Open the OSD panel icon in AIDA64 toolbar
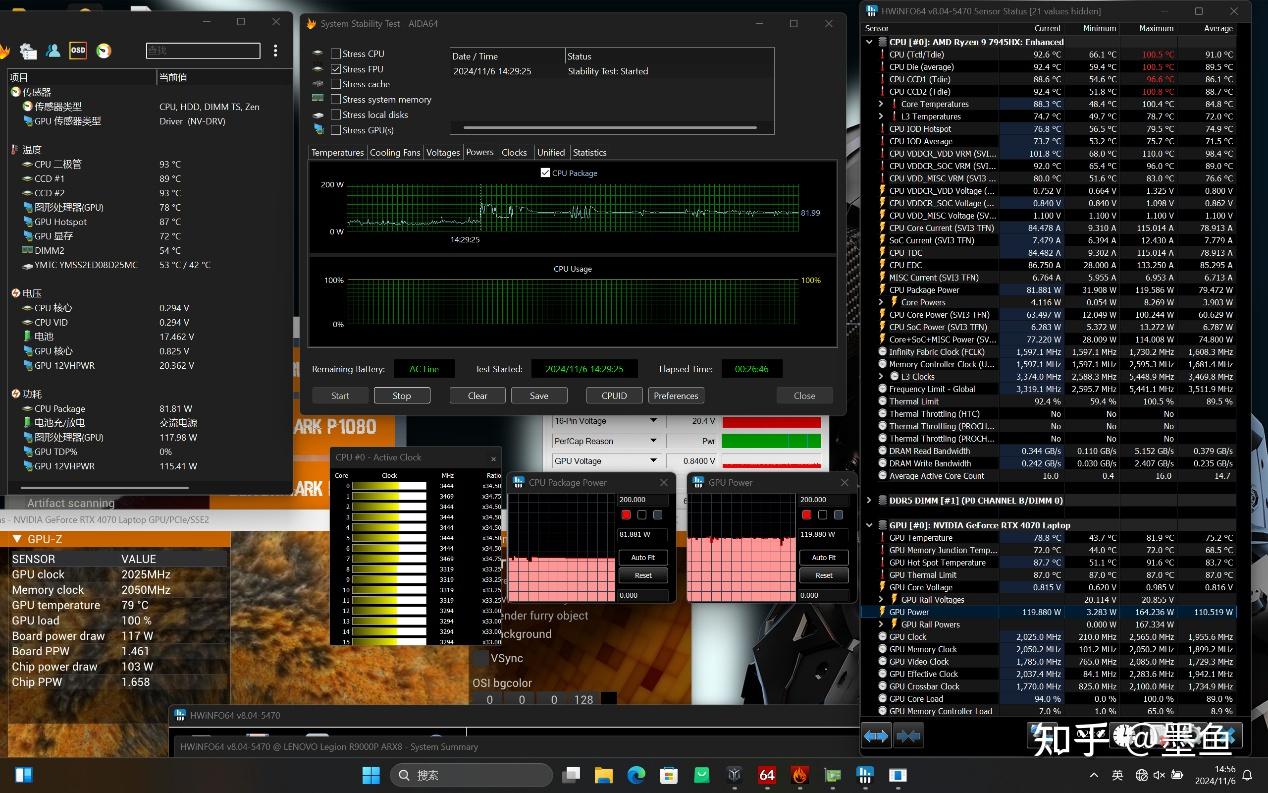 (78, 50)
